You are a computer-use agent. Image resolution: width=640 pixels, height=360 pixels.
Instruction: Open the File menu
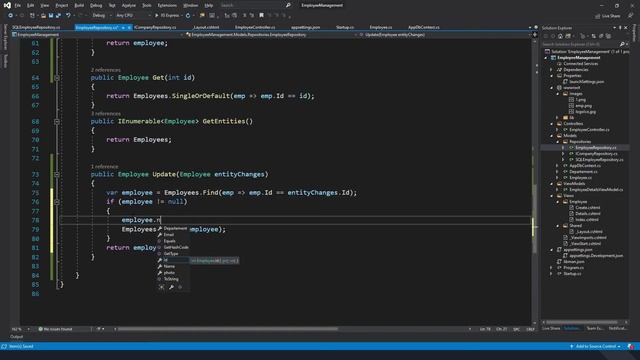(x=17, y=5)
